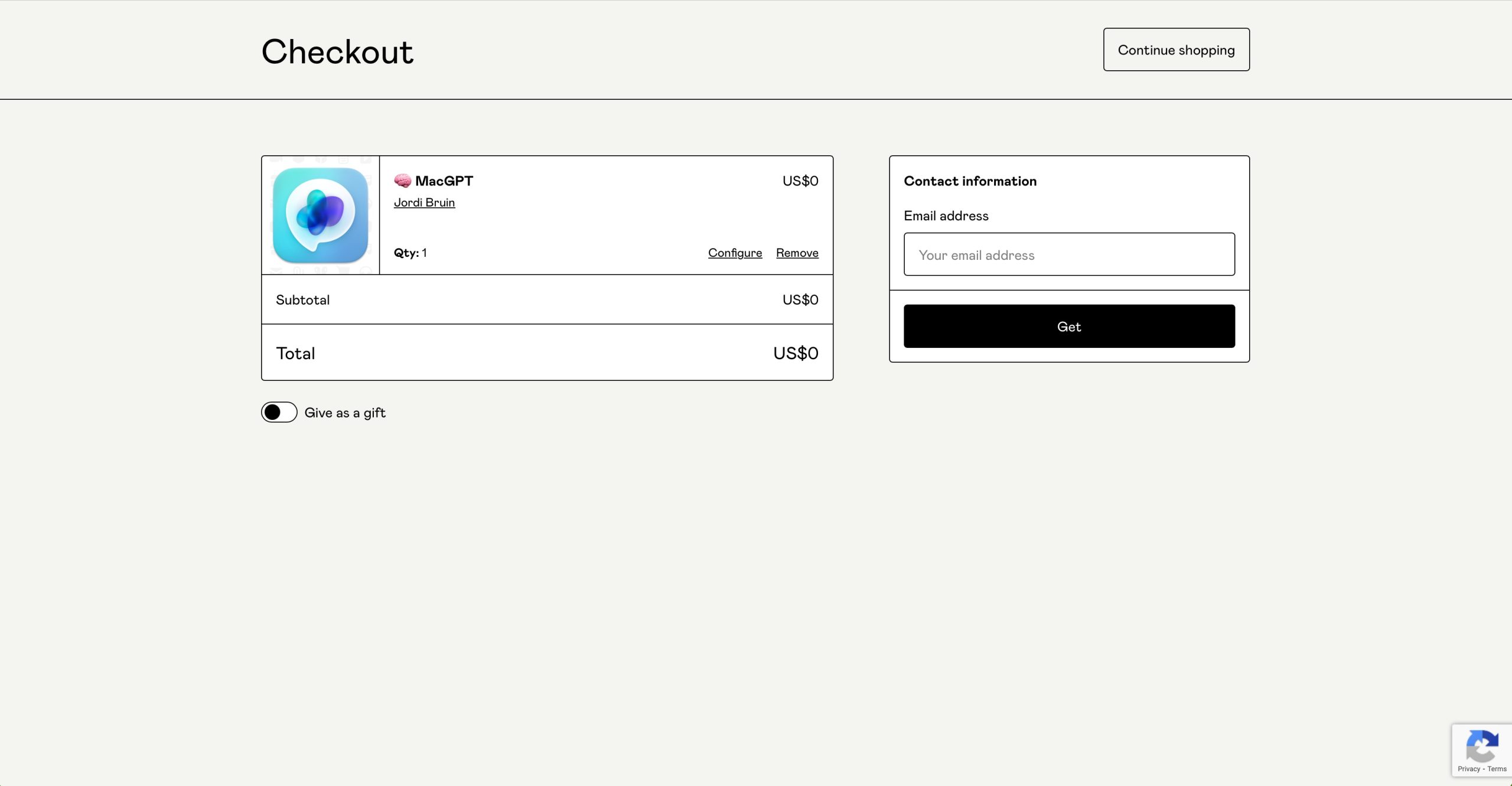Open the reCAPTCHA Terms link

click(1497, 769)
